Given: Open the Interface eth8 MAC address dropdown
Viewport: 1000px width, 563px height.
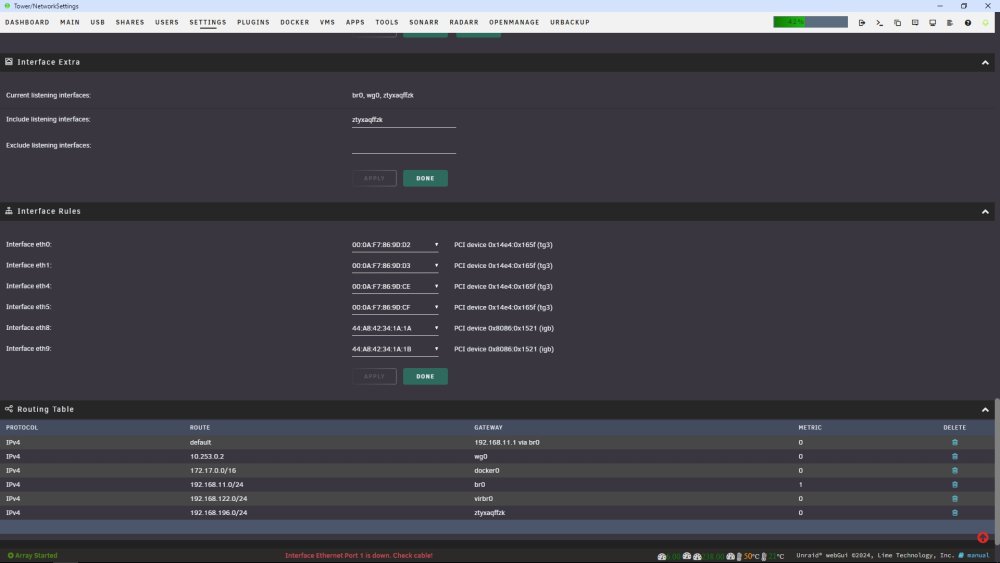Looking at the screenshot, I should [x=395, y=328].
